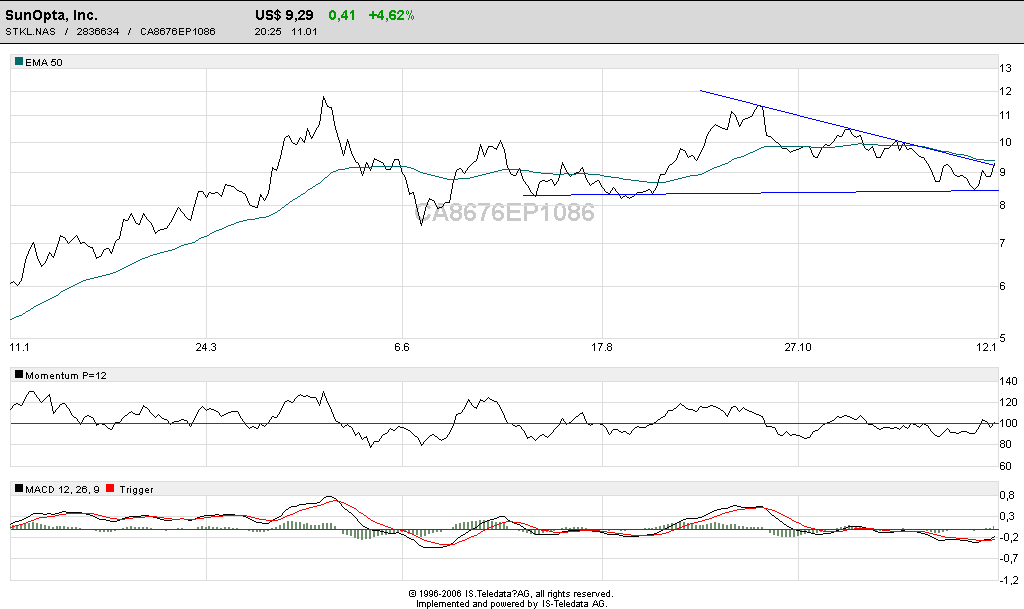Click the 17.8 date axis label
The width and height of the screenshot is (1024, 609).
pyautogui.click(x=601, y=347)
